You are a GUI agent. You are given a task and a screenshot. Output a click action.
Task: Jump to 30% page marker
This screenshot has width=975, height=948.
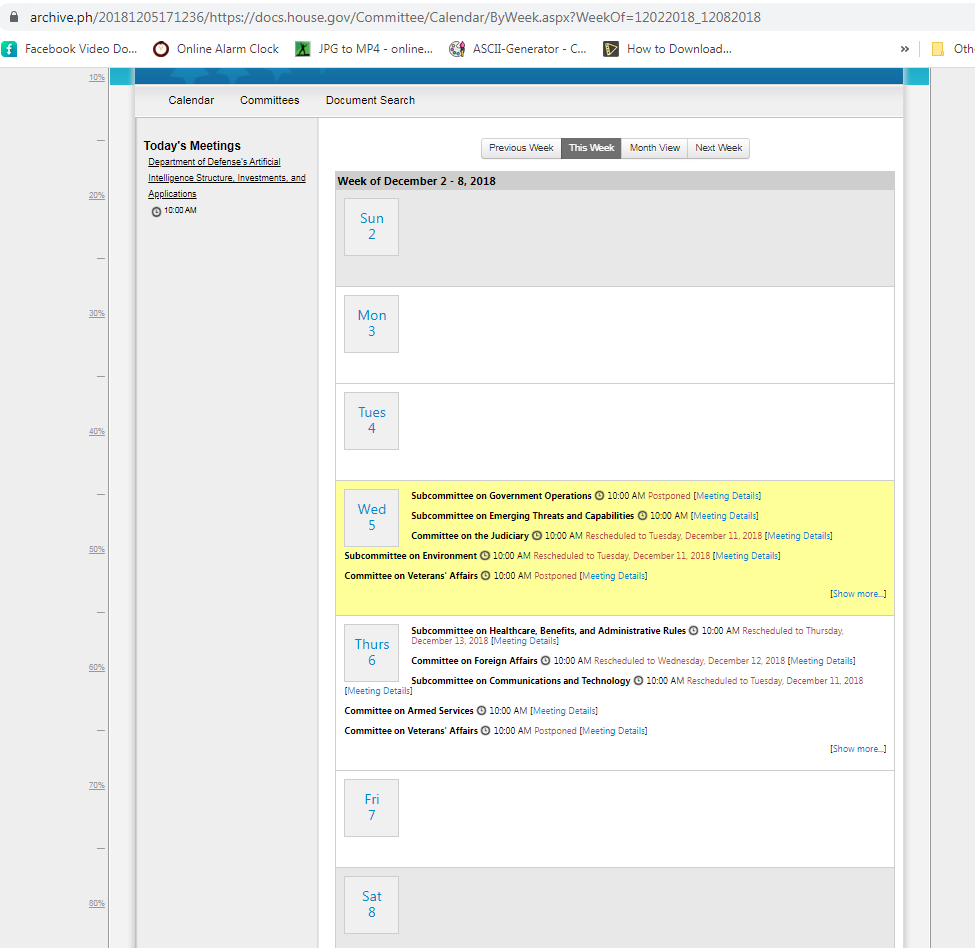(96, 313)
